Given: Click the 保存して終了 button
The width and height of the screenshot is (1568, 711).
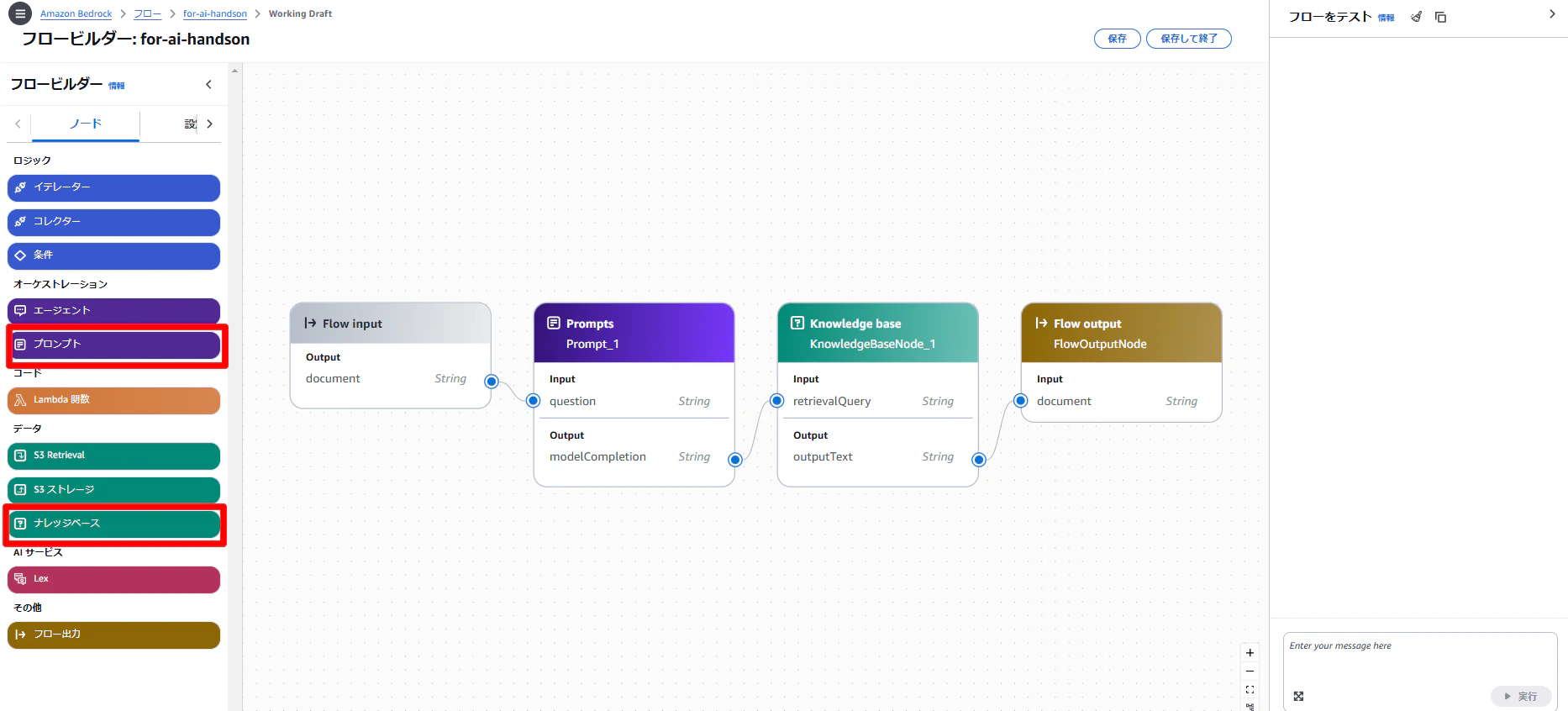Looking at the screenshot, I should pos(1188,39).
